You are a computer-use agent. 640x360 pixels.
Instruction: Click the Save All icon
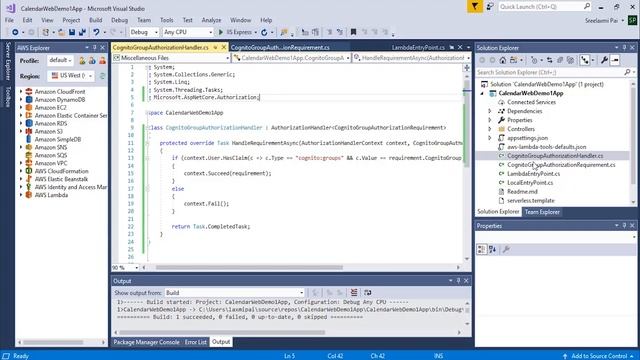pyautogui.click(x=82, y=32)
